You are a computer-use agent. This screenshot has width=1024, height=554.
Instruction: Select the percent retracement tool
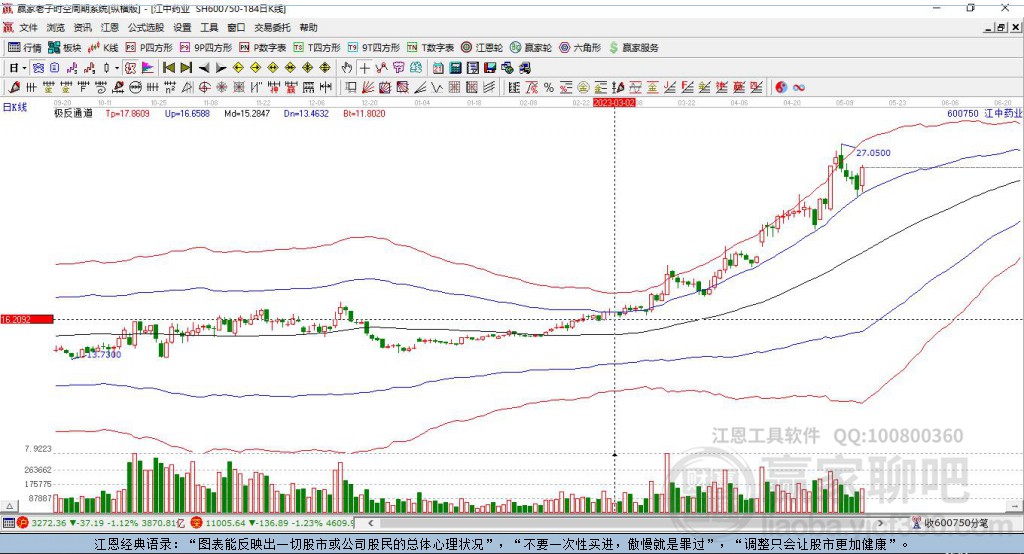pos(549,88)
